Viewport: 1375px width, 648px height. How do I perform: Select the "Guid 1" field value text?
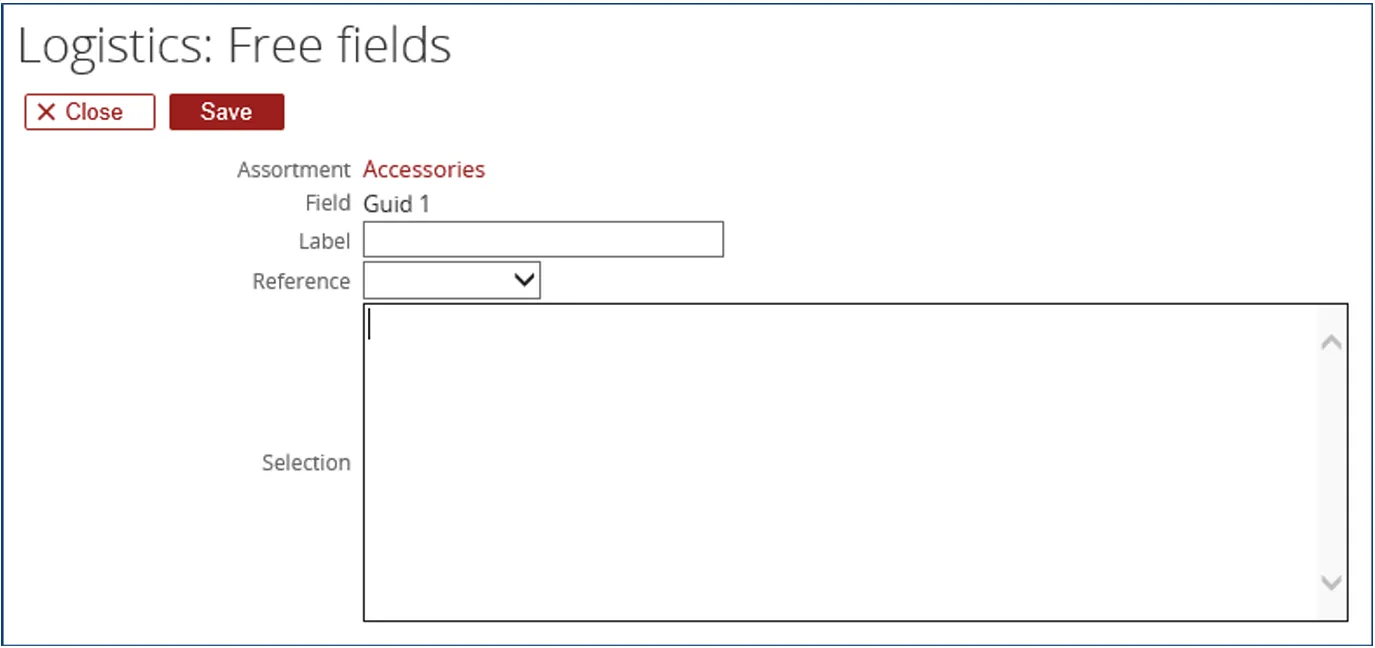click(396, 204)
